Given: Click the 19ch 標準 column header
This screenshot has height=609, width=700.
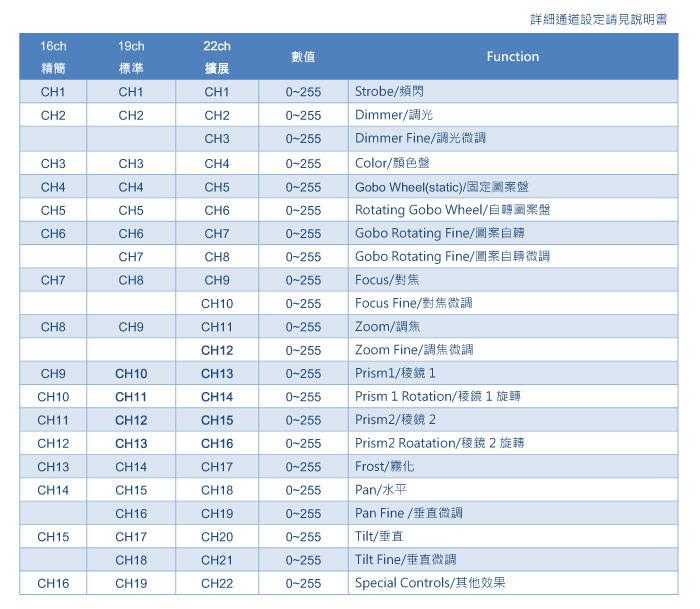Looking at the screenshot, I should click(131, 58).
